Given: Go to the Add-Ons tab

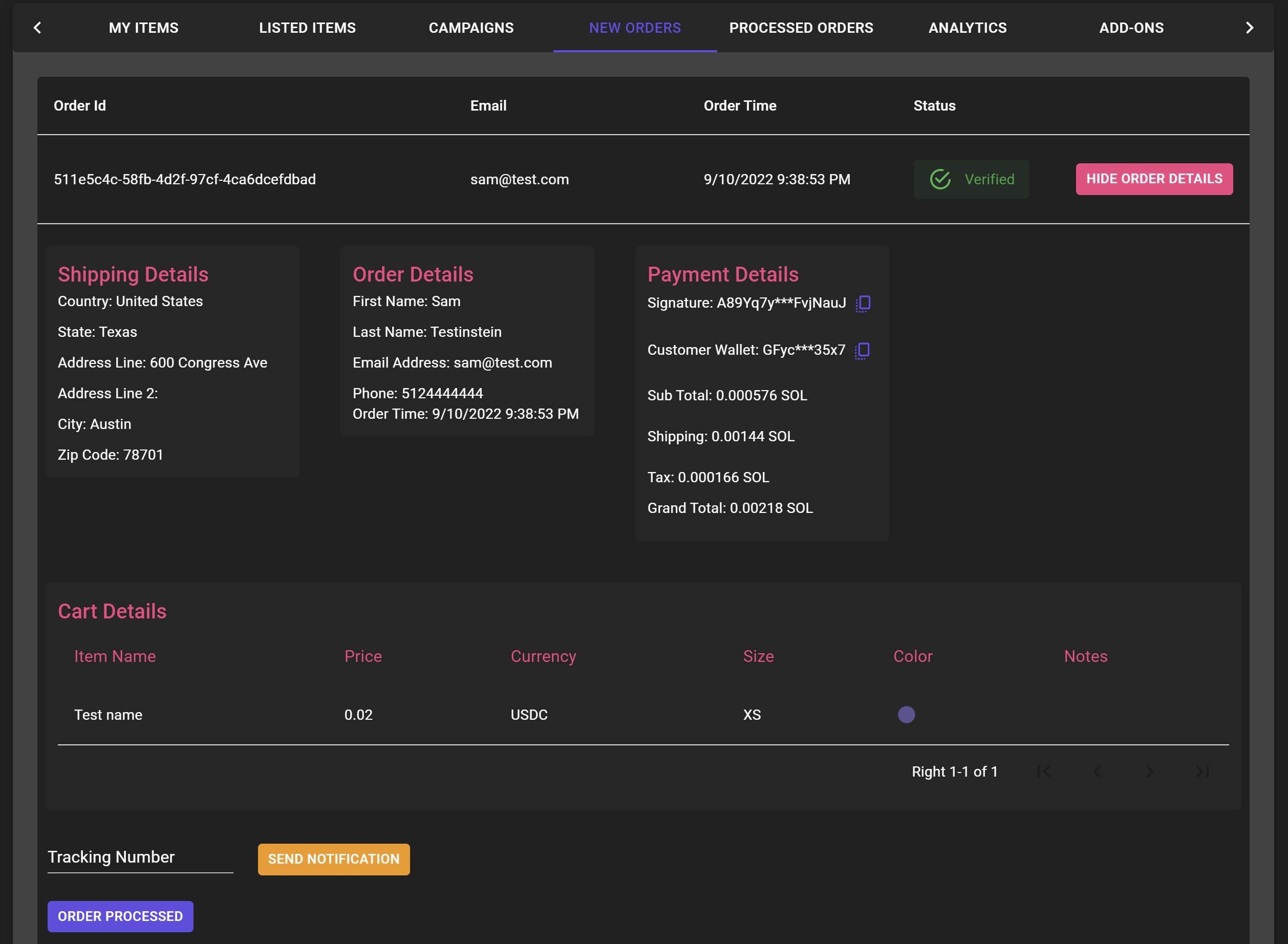Looking at the screenshot, I should pyautogui.click(x=1131, y=28).
